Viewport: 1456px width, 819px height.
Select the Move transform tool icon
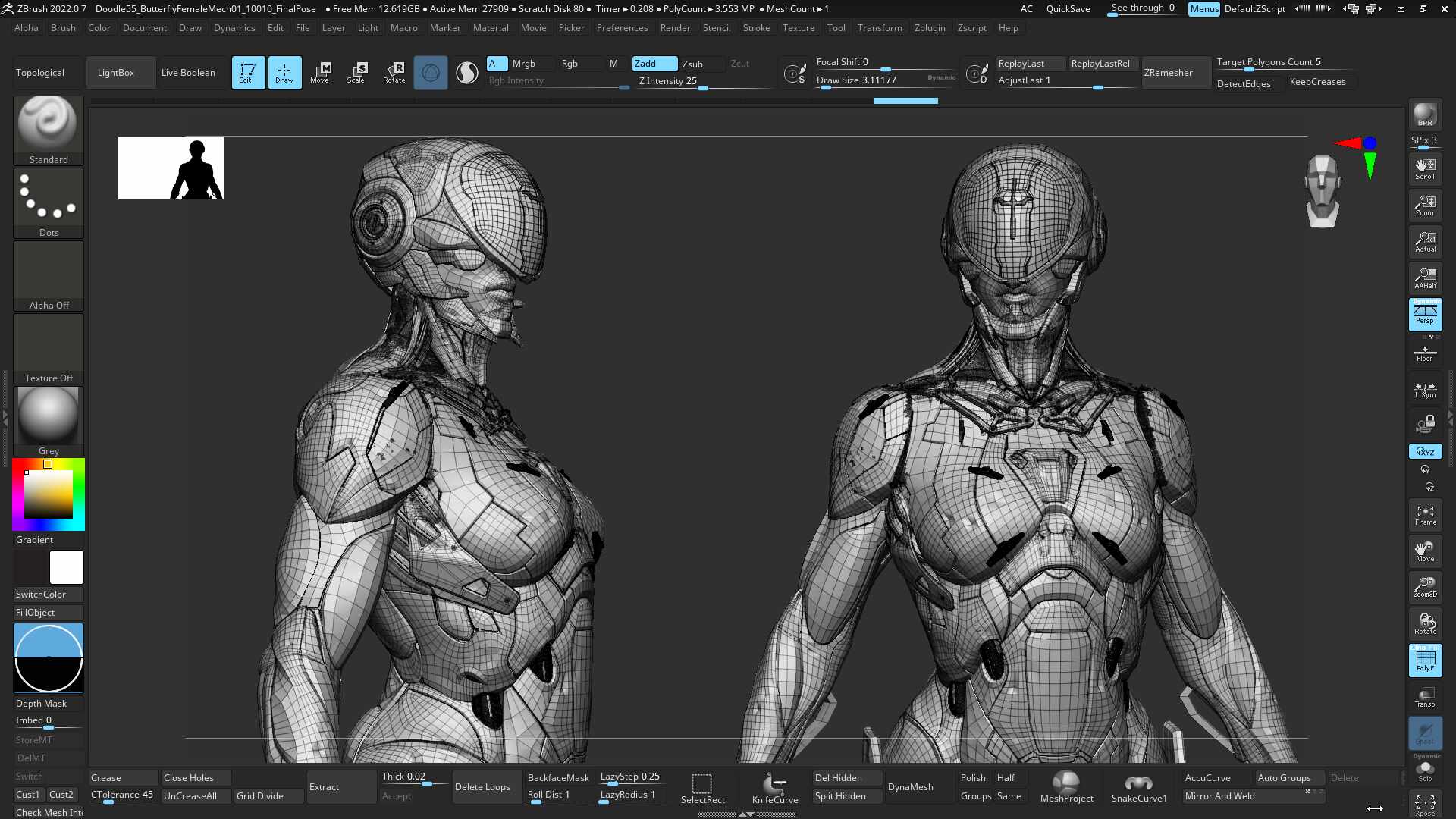320,73
